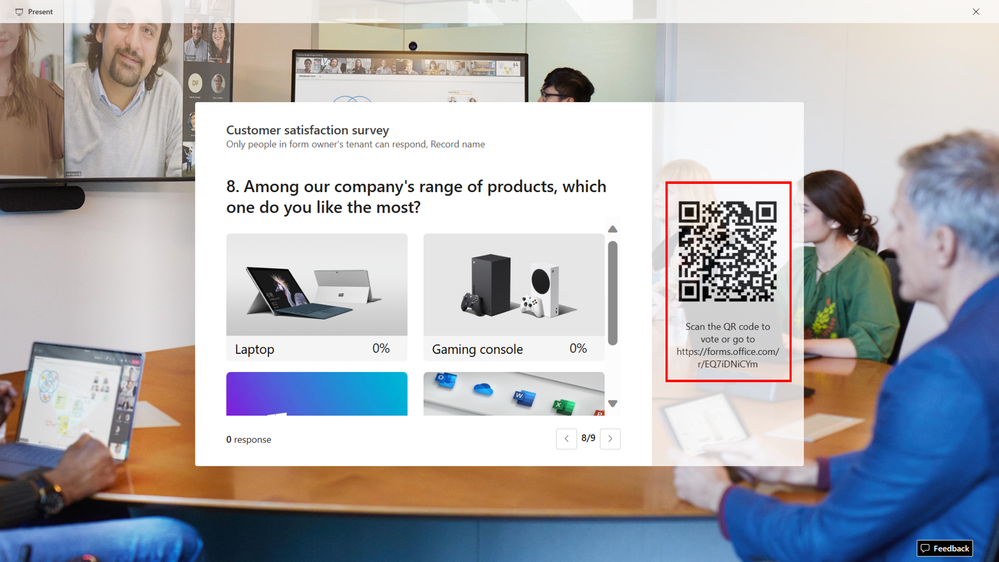Go to previous question arrow

point(566,438)
